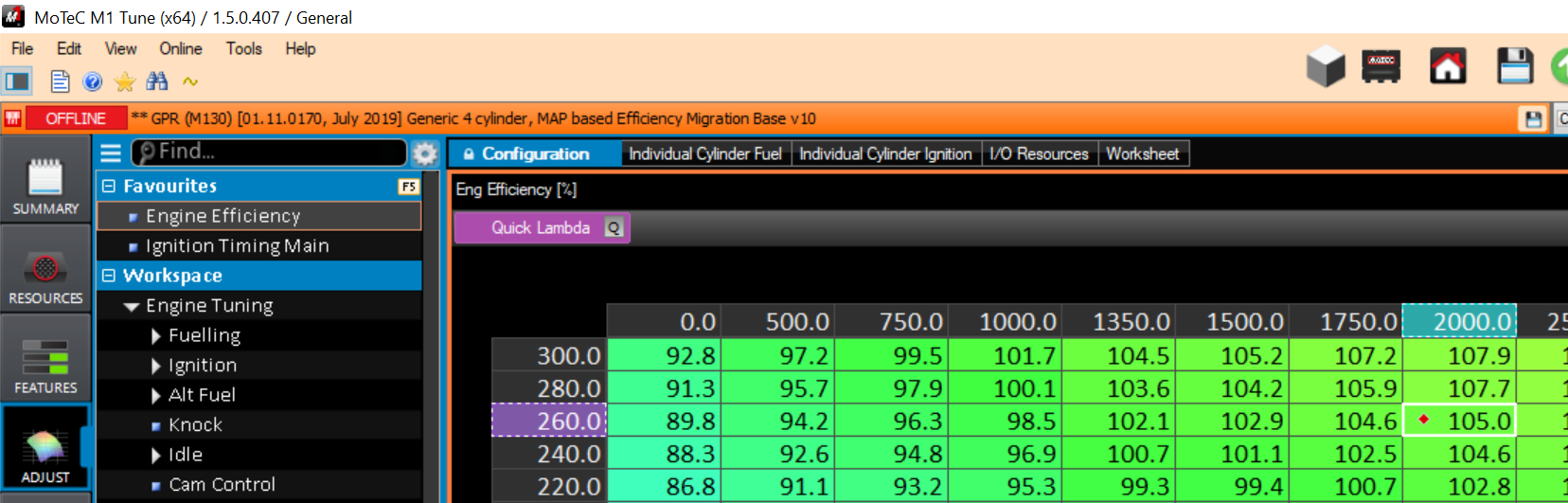Toggle the side panel layout button
The width and height of the screenshot is (1568, 503).
(x=18, y=82)
